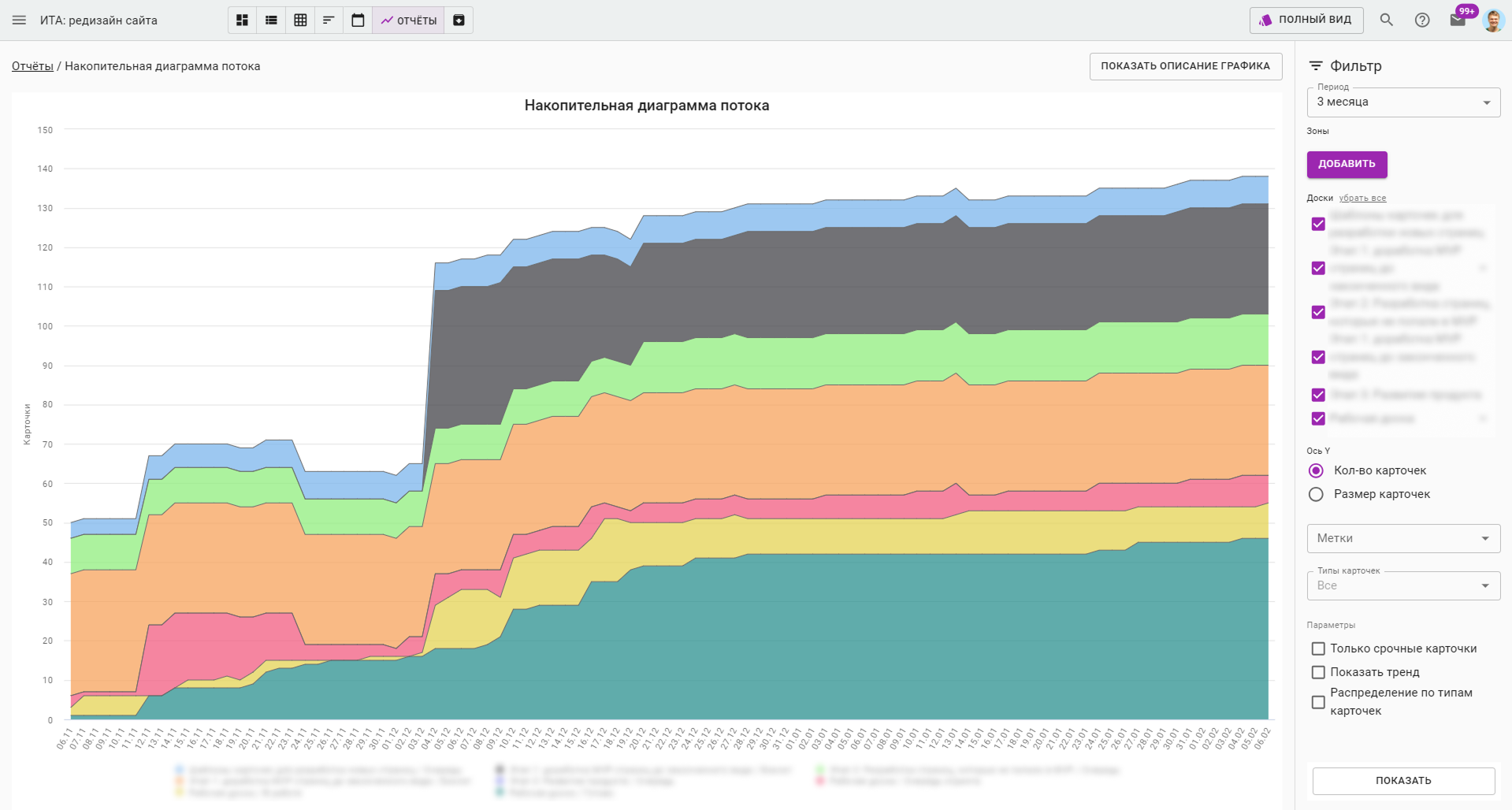Screen dimensions: 1512x810
Task: Open notifications mail icon with 99+ badge
Action: click(x=1457, y=20)
